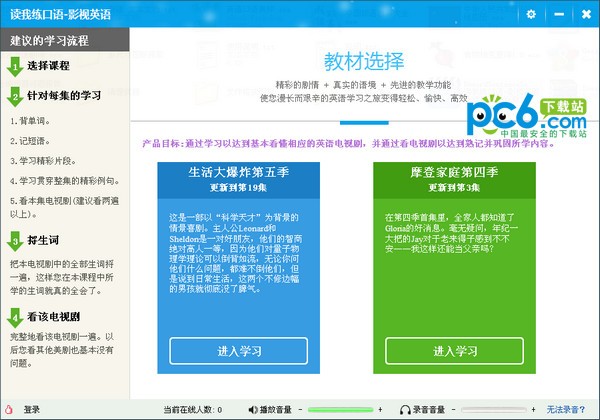
Task: Click the 更新到第3集 label
Action: 454,187
